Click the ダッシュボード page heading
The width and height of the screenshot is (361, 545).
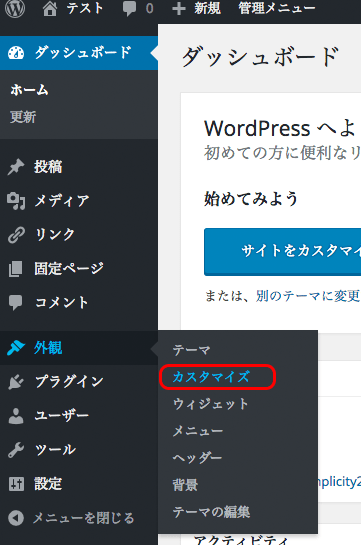pyautogui.click(x=261, y=57)
